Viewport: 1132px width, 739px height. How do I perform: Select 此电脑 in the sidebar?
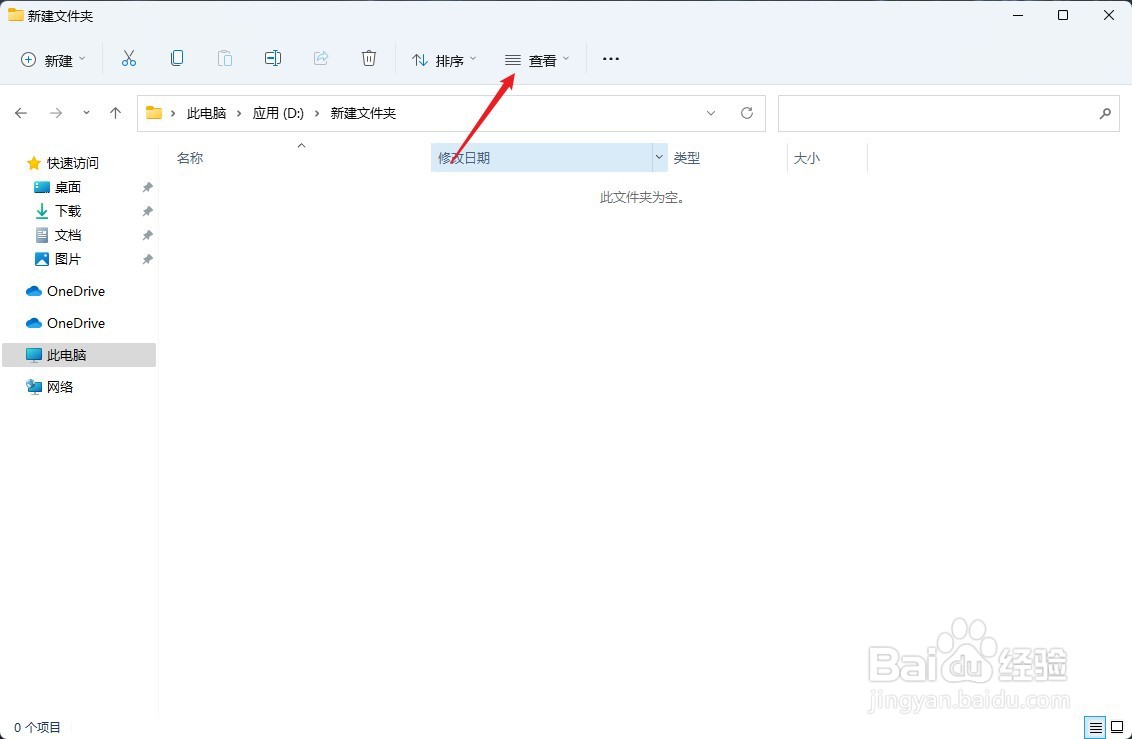[x=79, y=355]
